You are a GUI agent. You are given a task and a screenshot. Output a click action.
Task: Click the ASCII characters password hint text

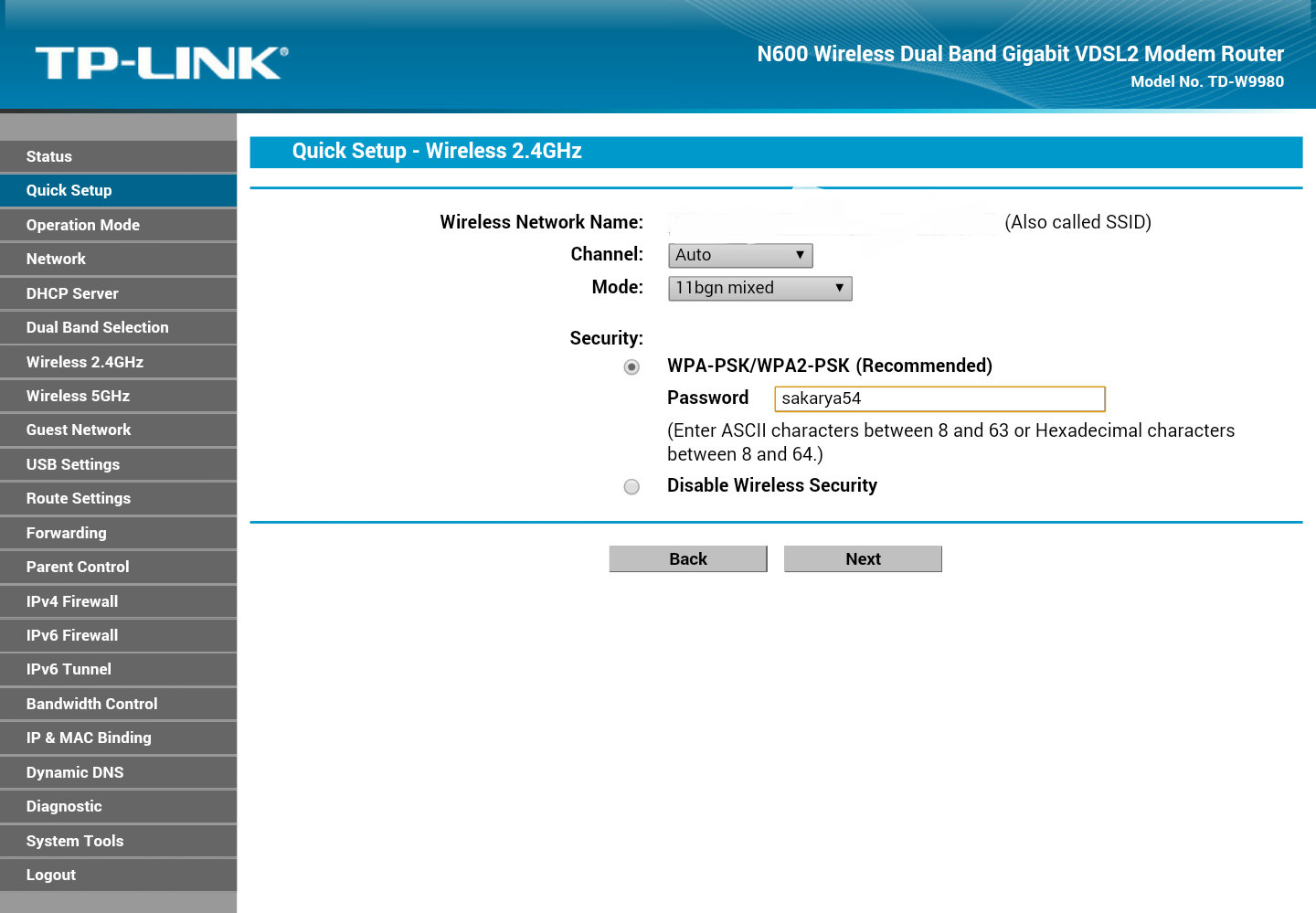coord(951,442)
